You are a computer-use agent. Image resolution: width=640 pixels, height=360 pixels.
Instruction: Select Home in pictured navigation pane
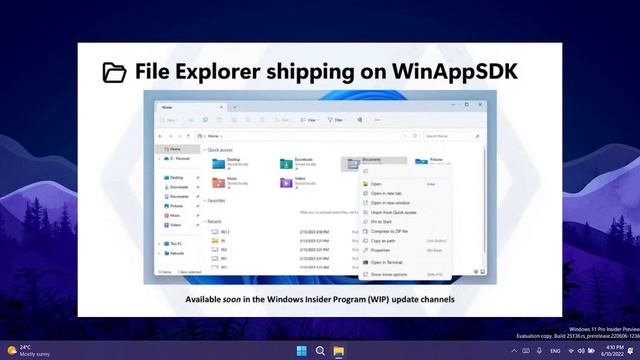click(178, 149)
